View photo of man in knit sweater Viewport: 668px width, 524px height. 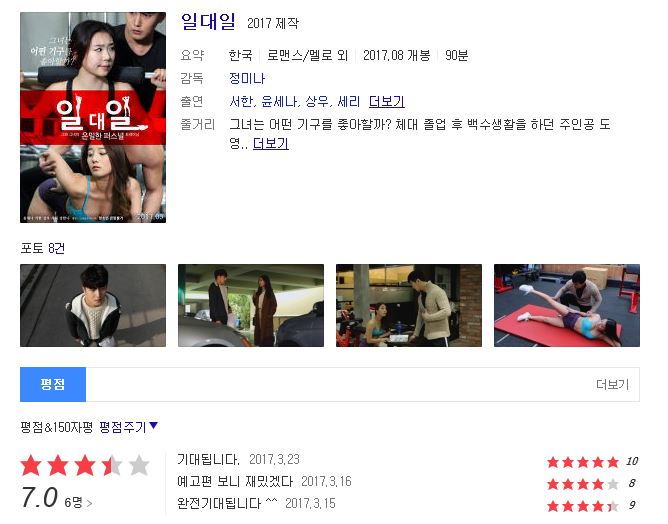click(x=93, y=305)
